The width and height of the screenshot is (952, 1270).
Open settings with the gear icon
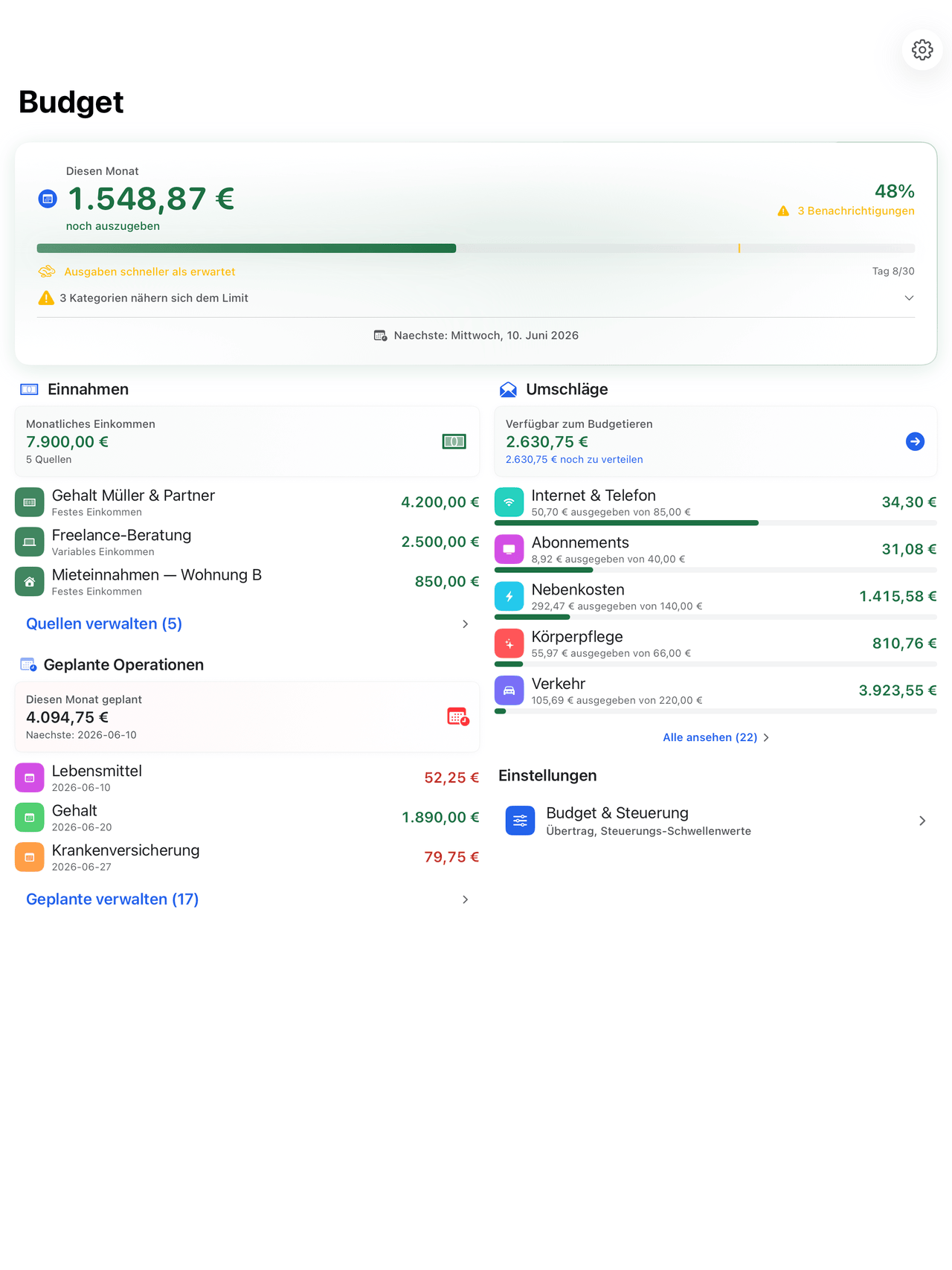click(922, 50)
